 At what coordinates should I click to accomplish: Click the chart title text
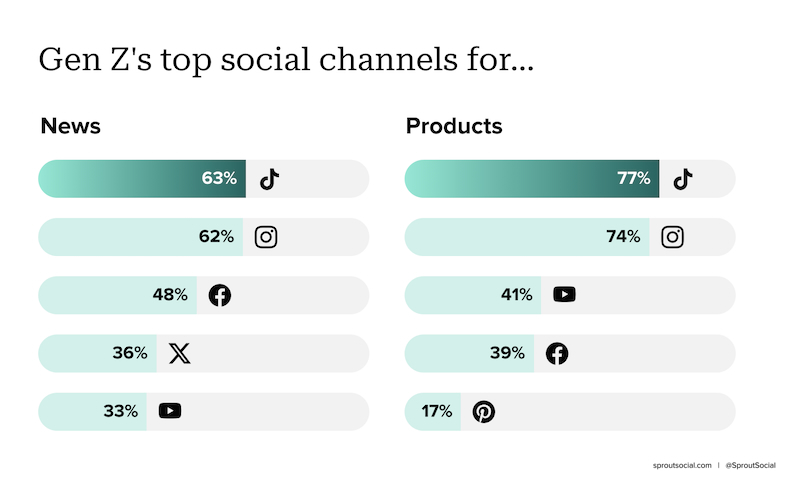[286, 60]
